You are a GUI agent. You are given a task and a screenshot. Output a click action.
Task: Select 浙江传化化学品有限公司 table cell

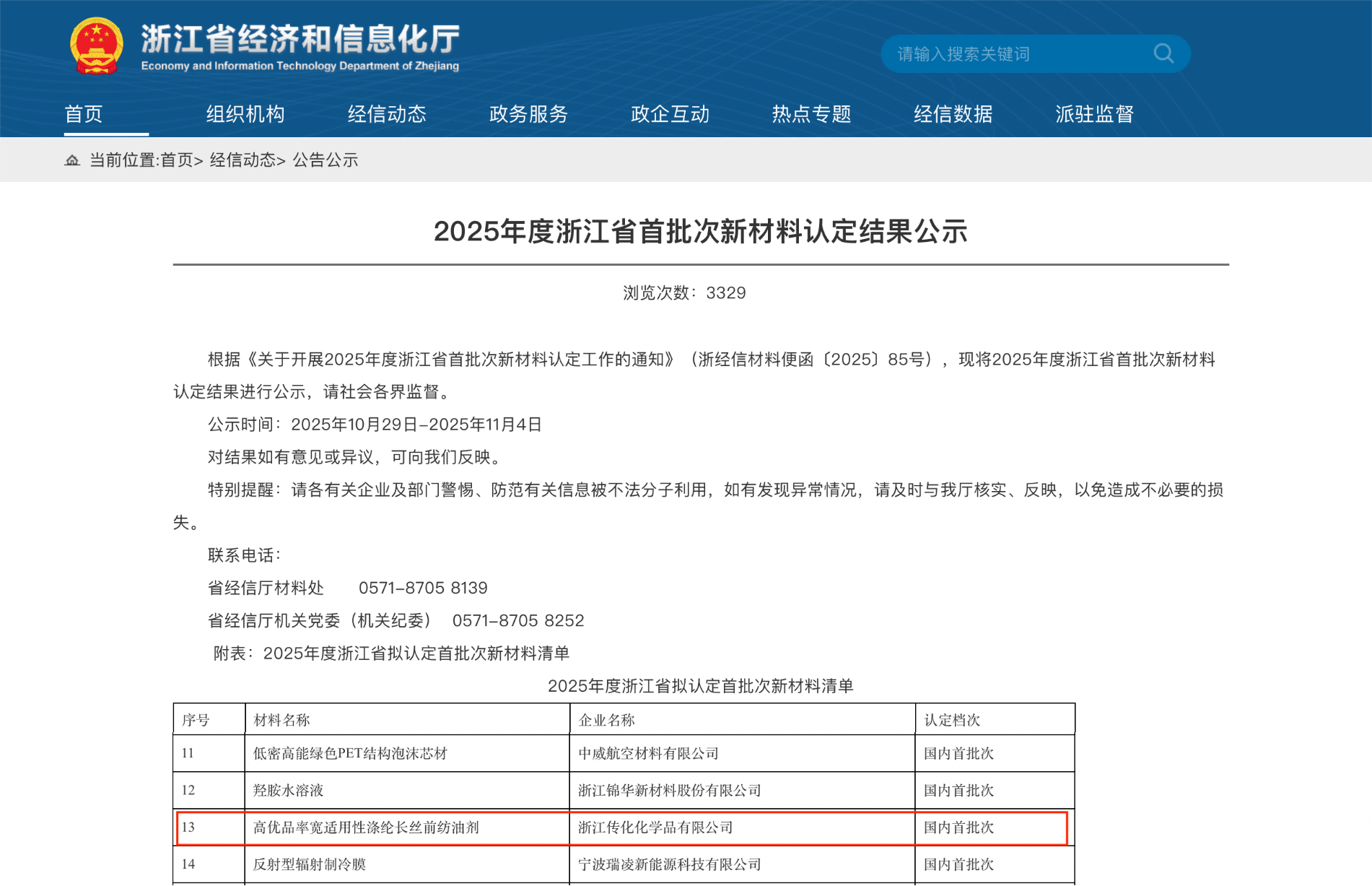point(655,828)
